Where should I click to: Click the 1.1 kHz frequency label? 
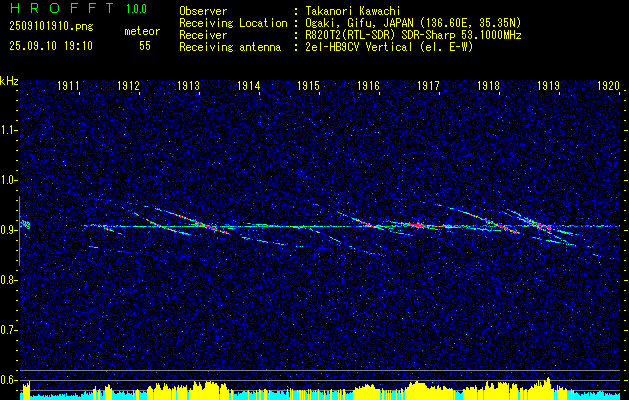coord(9,130)
